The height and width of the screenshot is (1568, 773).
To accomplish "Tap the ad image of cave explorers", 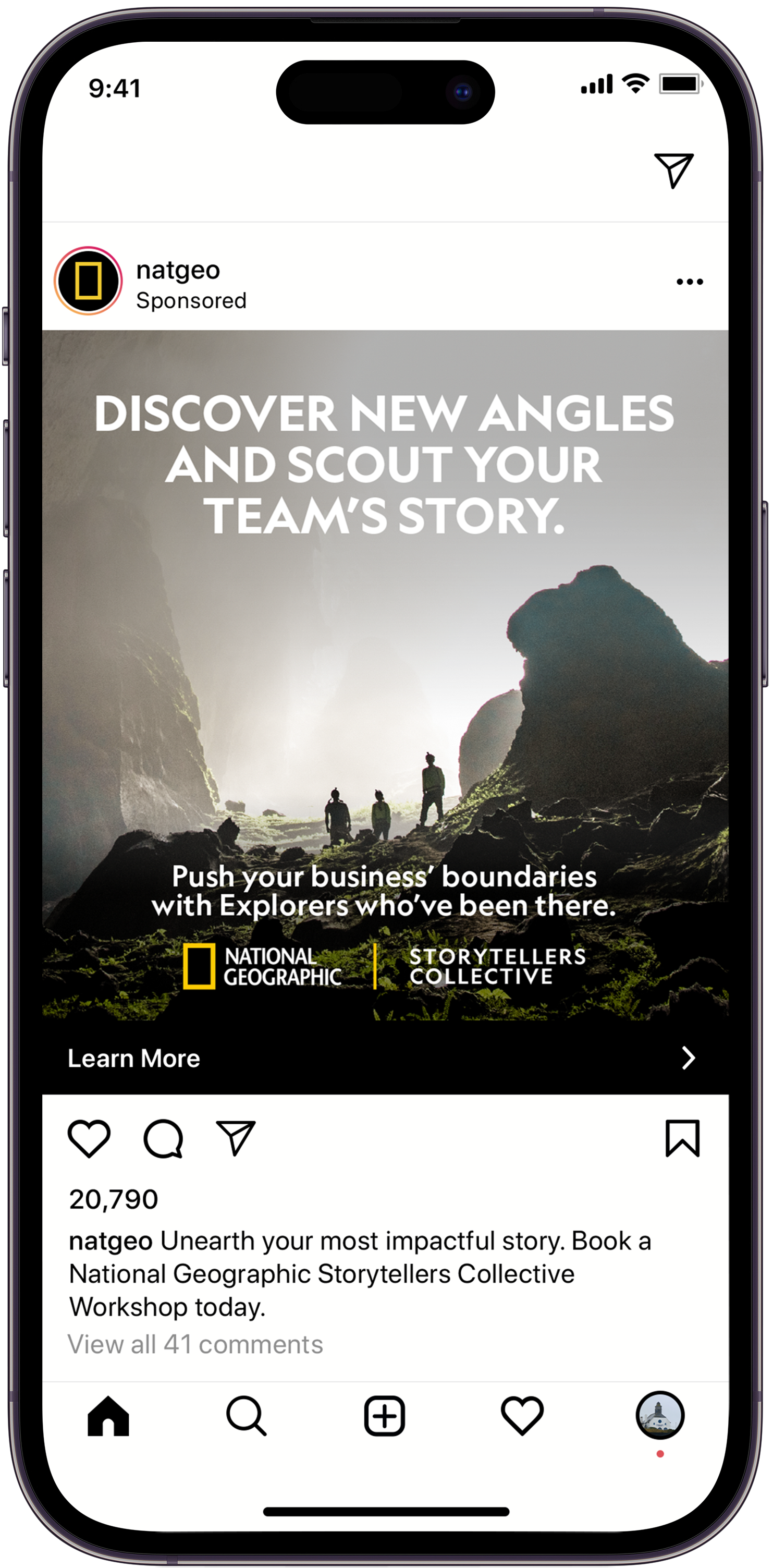I will click(385, 676).
